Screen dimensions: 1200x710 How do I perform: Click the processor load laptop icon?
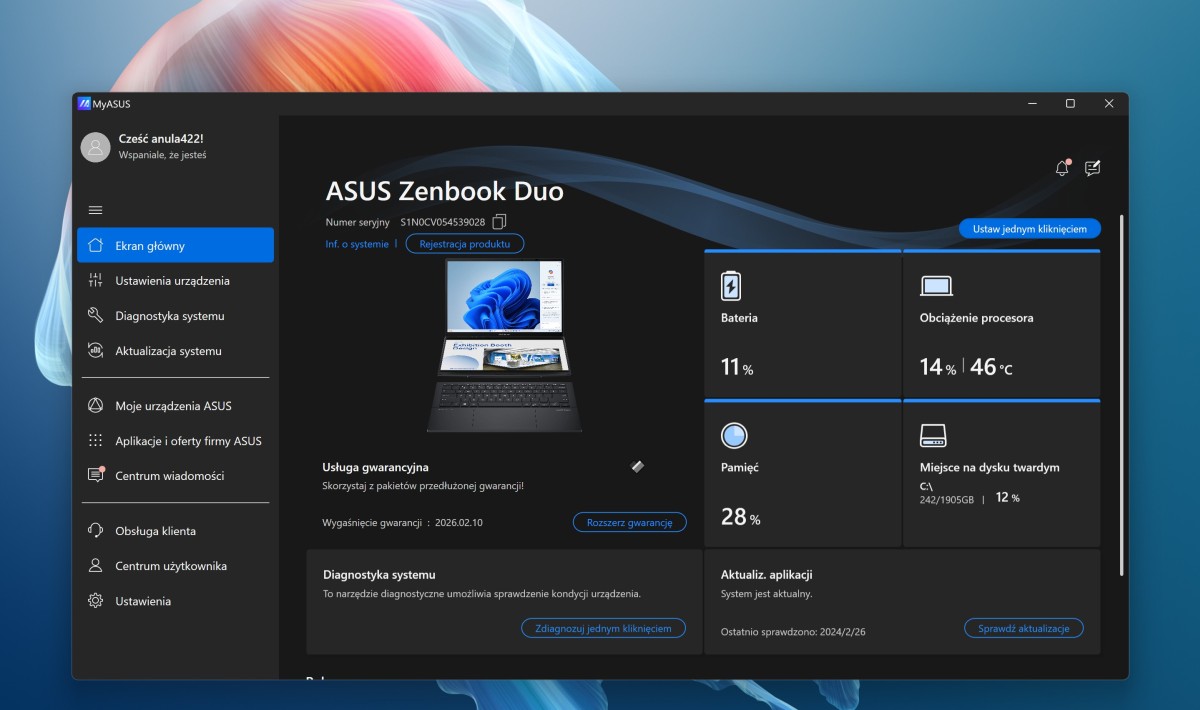(936, 286)
